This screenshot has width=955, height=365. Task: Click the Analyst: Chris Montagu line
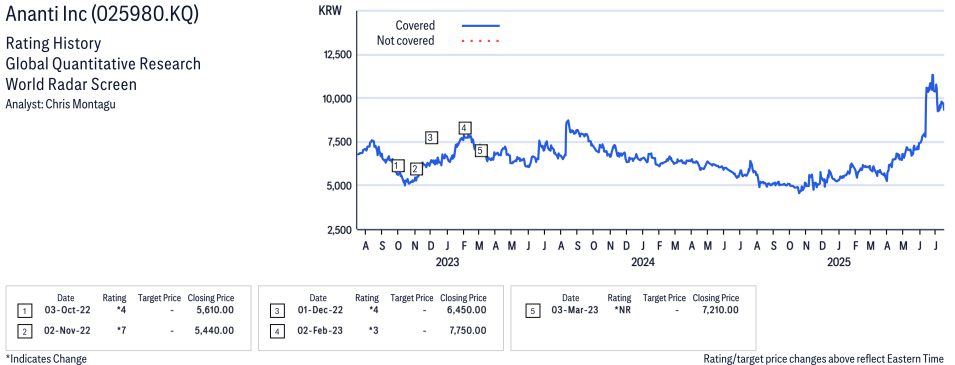(x=60, y=104)
